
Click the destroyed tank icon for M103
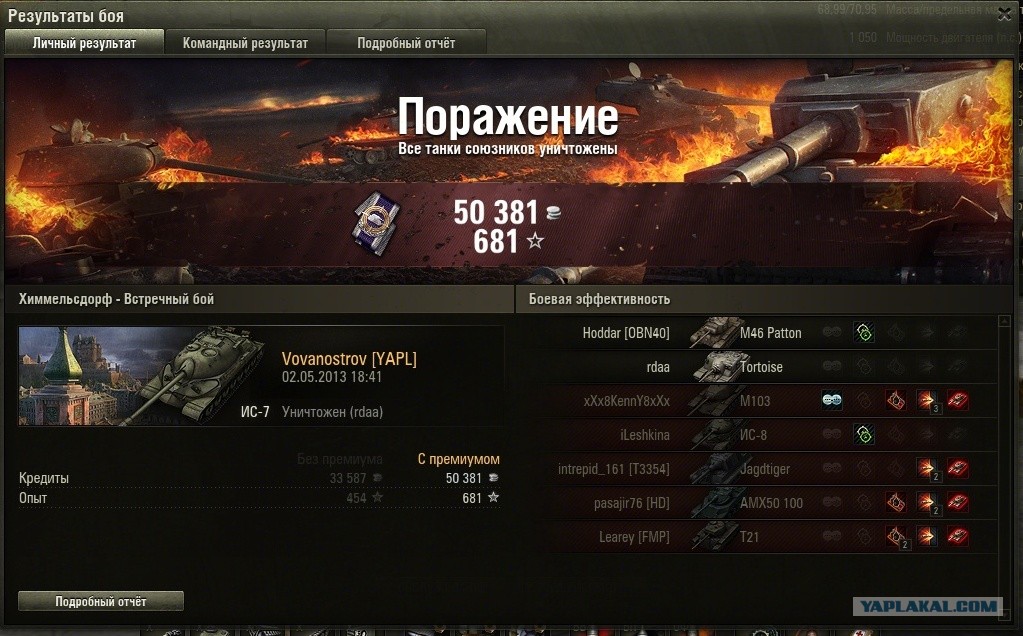(958, 401)
